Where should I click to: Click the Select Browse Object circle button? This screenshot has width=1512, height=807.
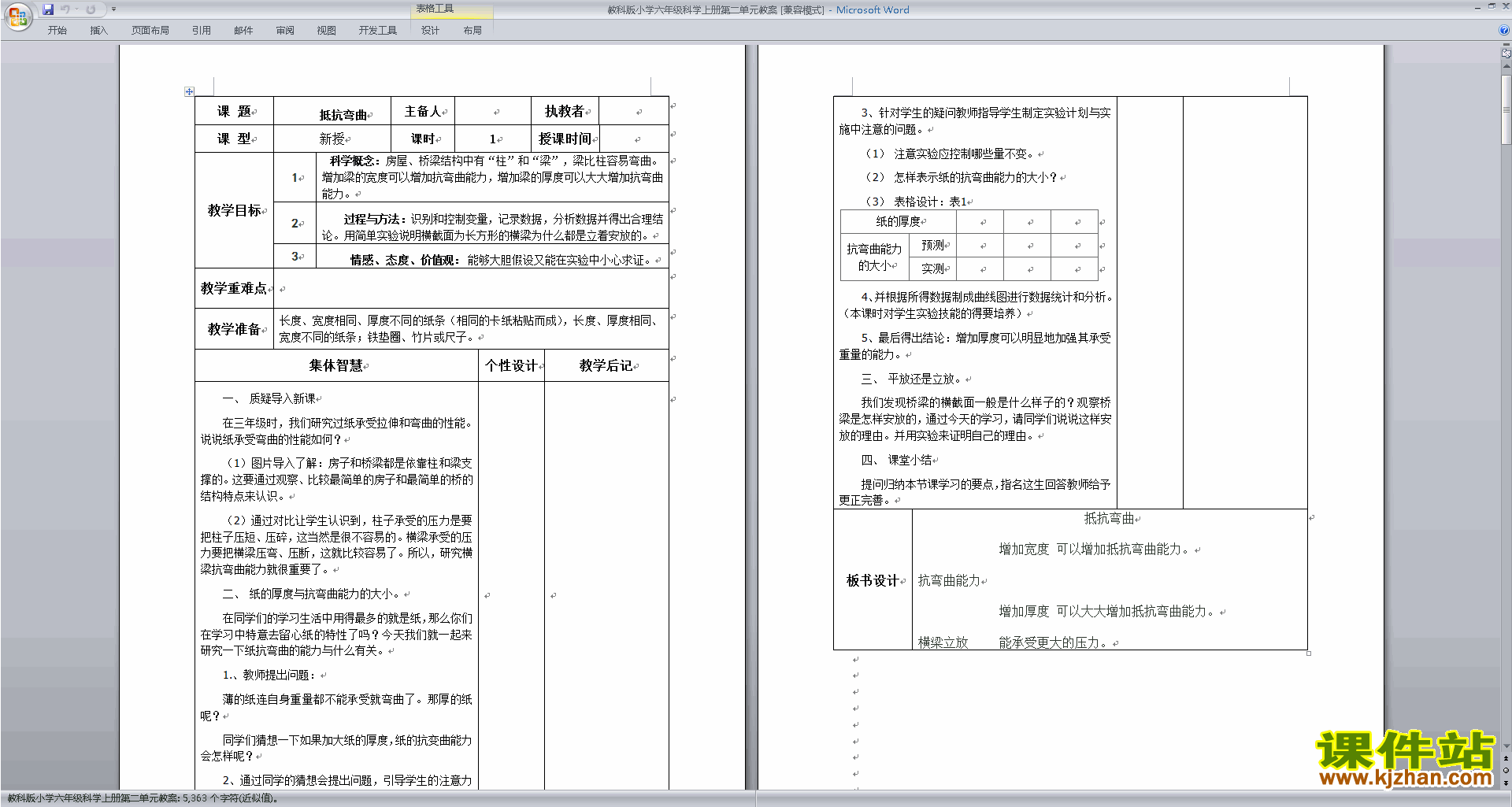1506,771
